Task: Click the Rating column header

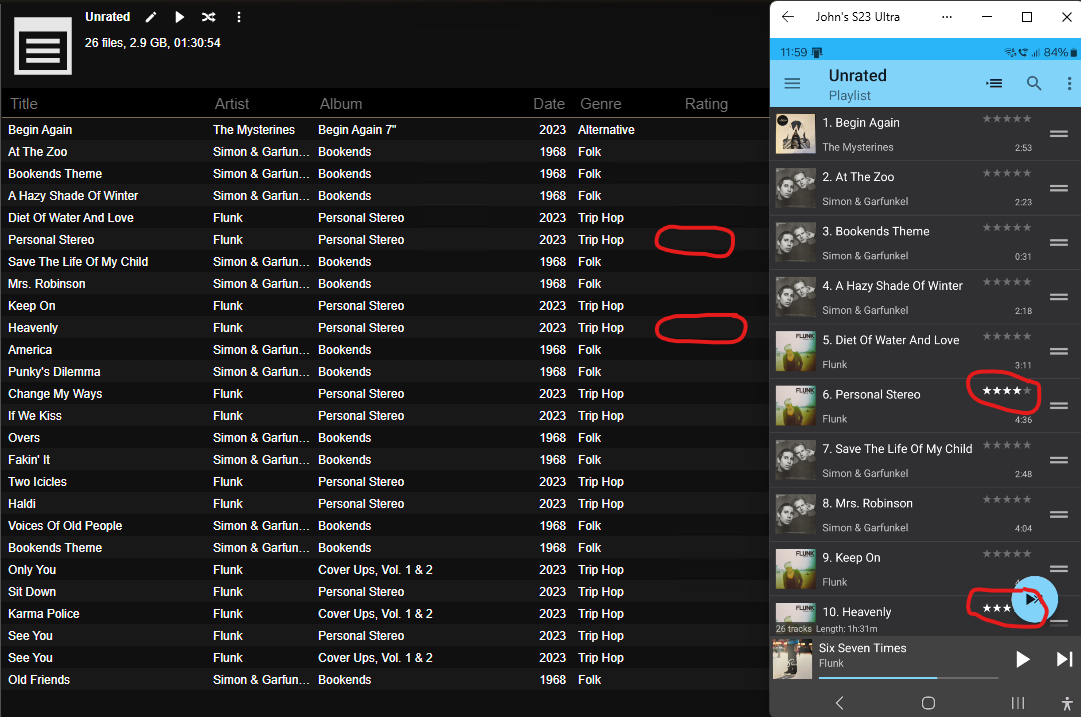Action: tap(706, 104)
